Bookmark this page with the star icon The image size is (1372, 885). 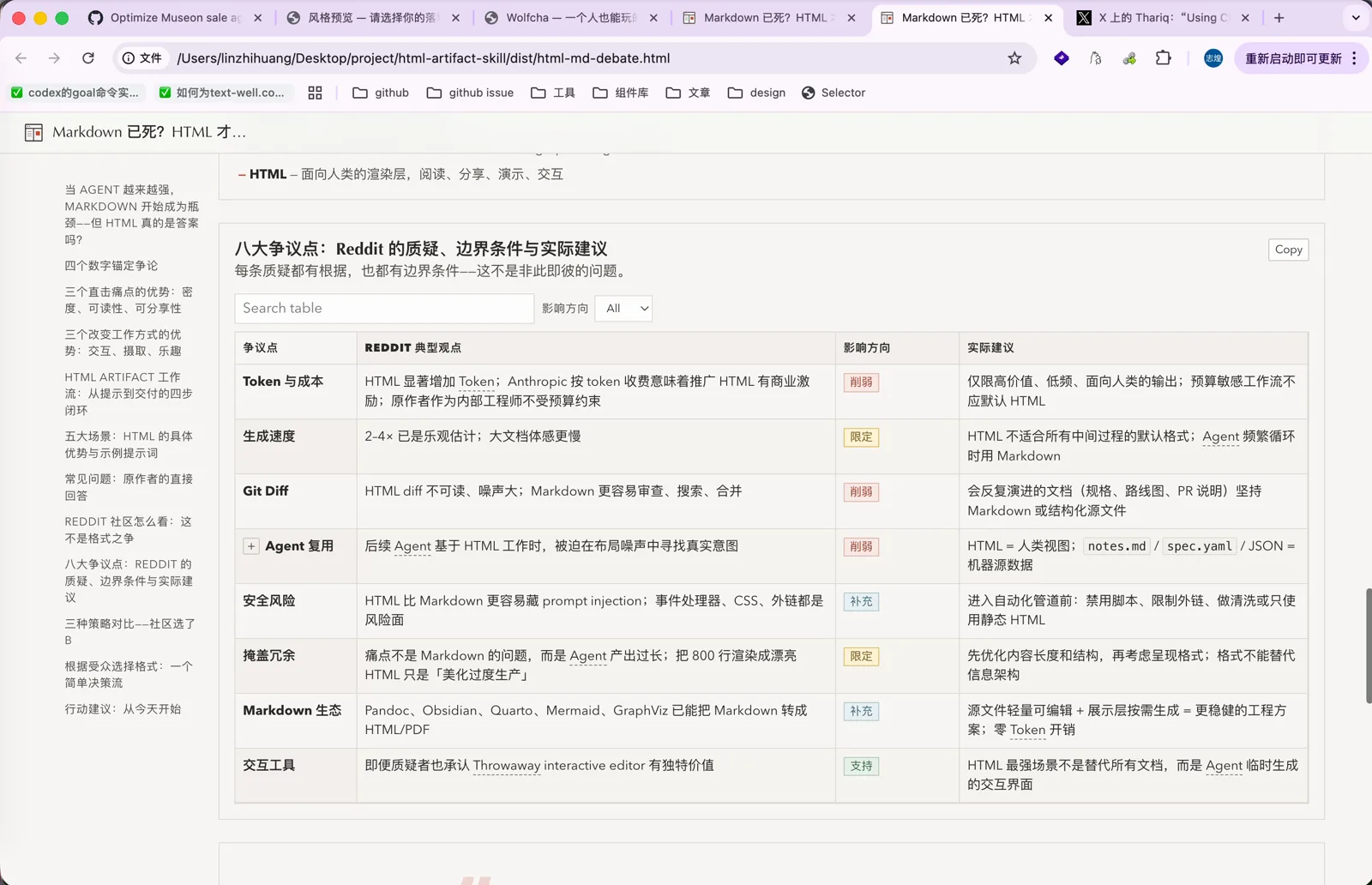click(x=1014, y=58)
